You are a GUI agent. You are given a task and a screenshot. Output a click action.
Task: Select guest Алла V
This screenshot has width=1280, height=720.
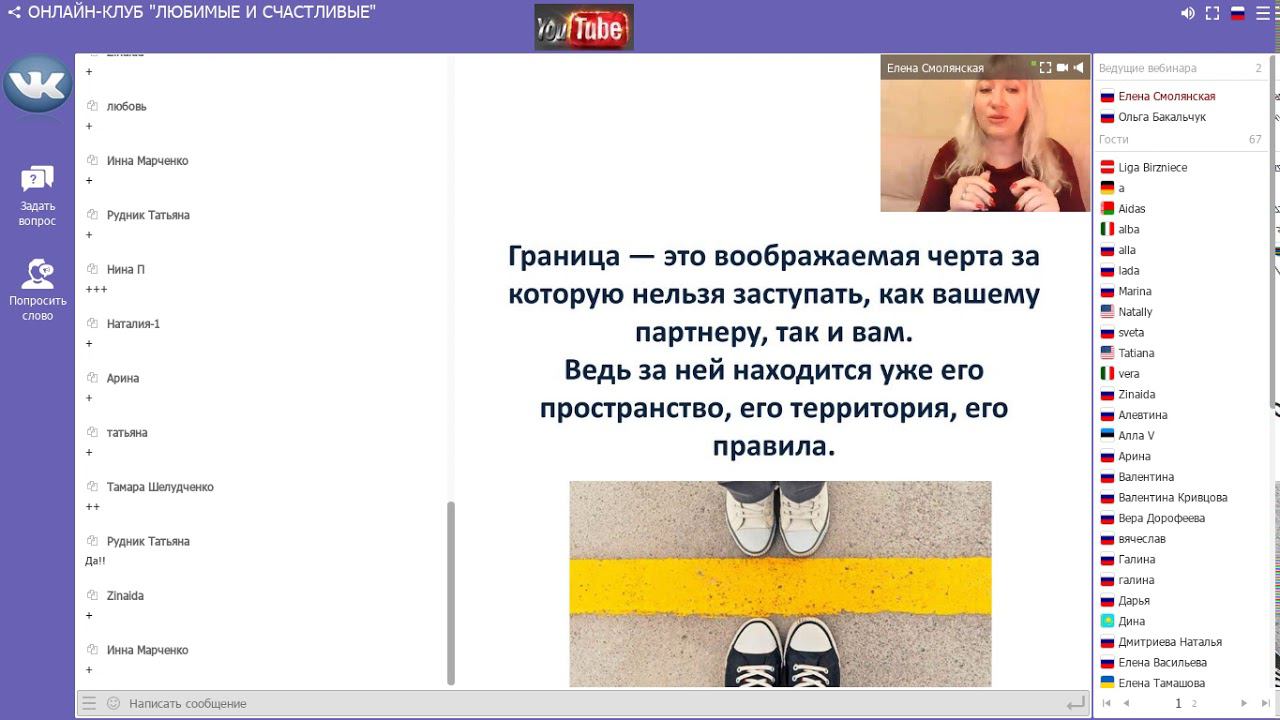coord(1137,436)
